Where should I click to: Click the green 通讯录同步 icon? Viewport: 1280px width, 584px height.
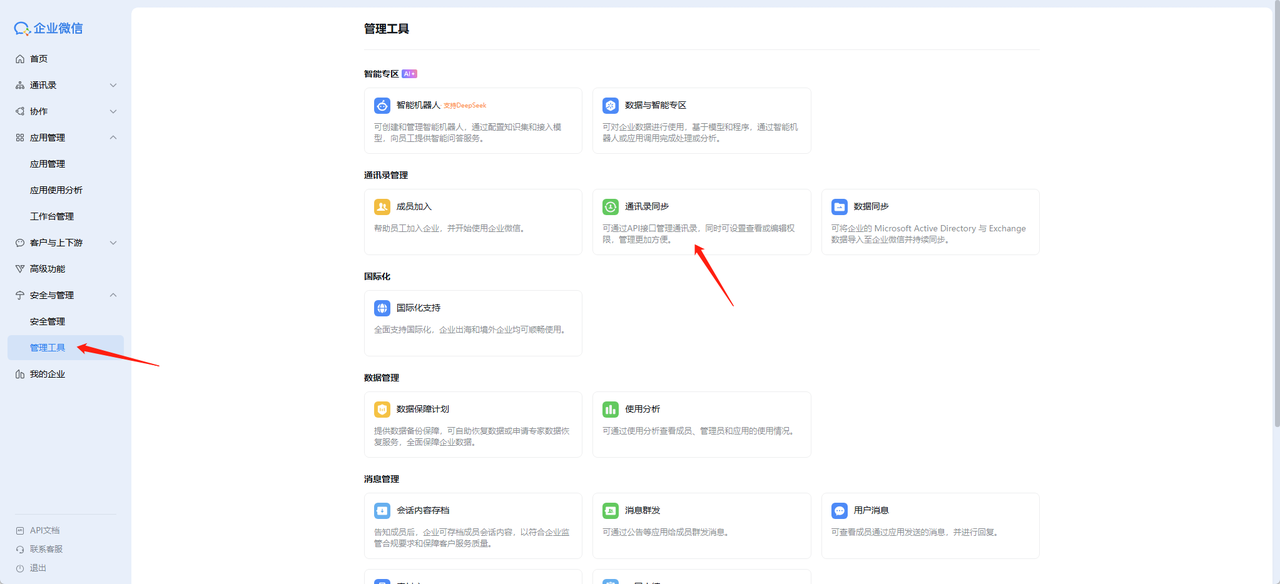pyautogui.click(x=610, y=207)
